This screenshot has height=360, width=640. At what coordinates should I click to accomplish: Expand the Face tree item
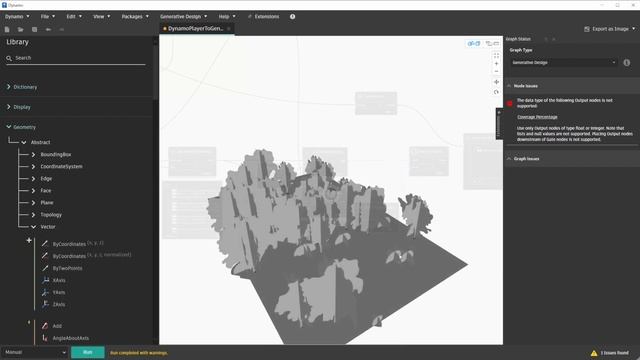click(33, 191)
